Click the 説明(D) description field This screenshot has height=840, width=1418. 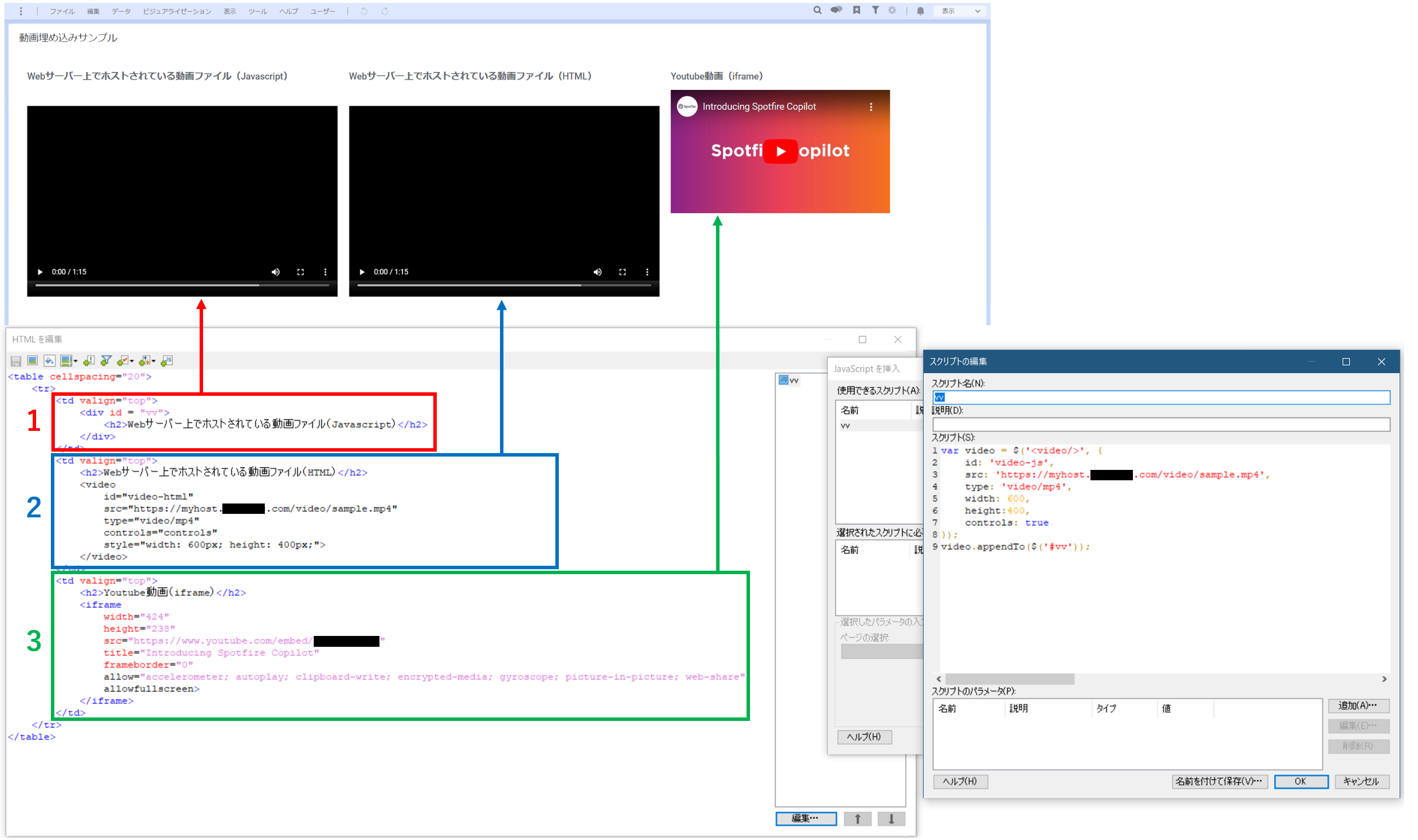pyautogui.click(x=1161, y=424)
